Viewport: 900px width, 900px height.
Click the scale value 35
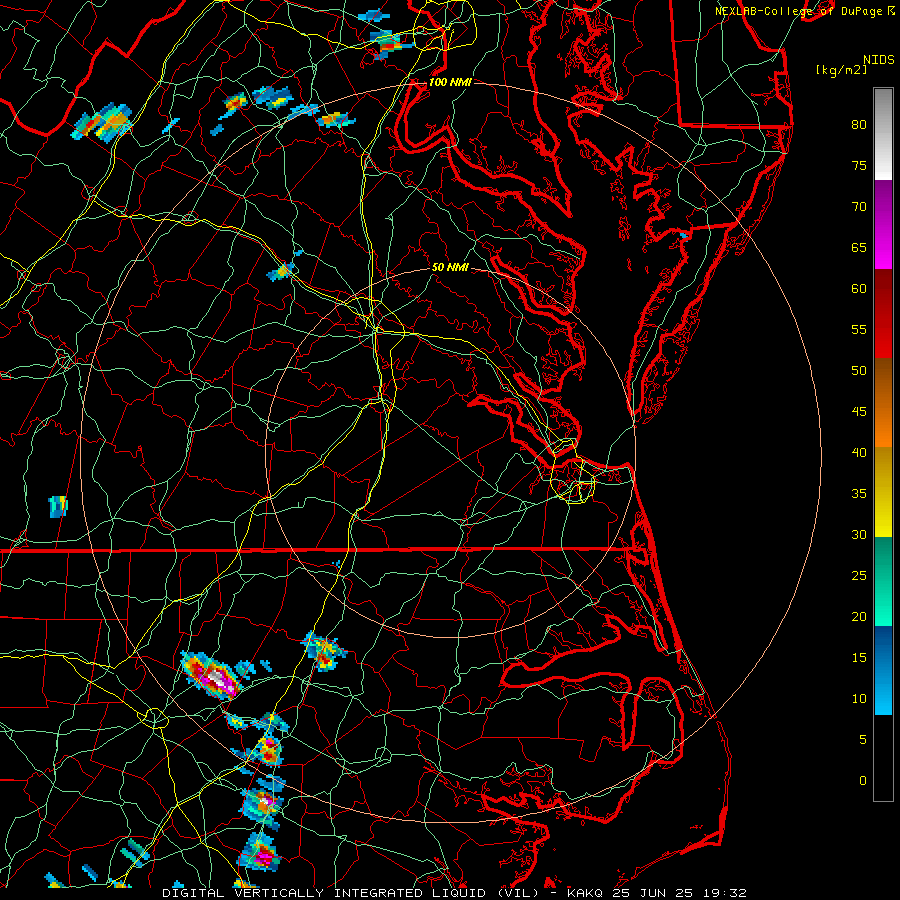[859, 494]
